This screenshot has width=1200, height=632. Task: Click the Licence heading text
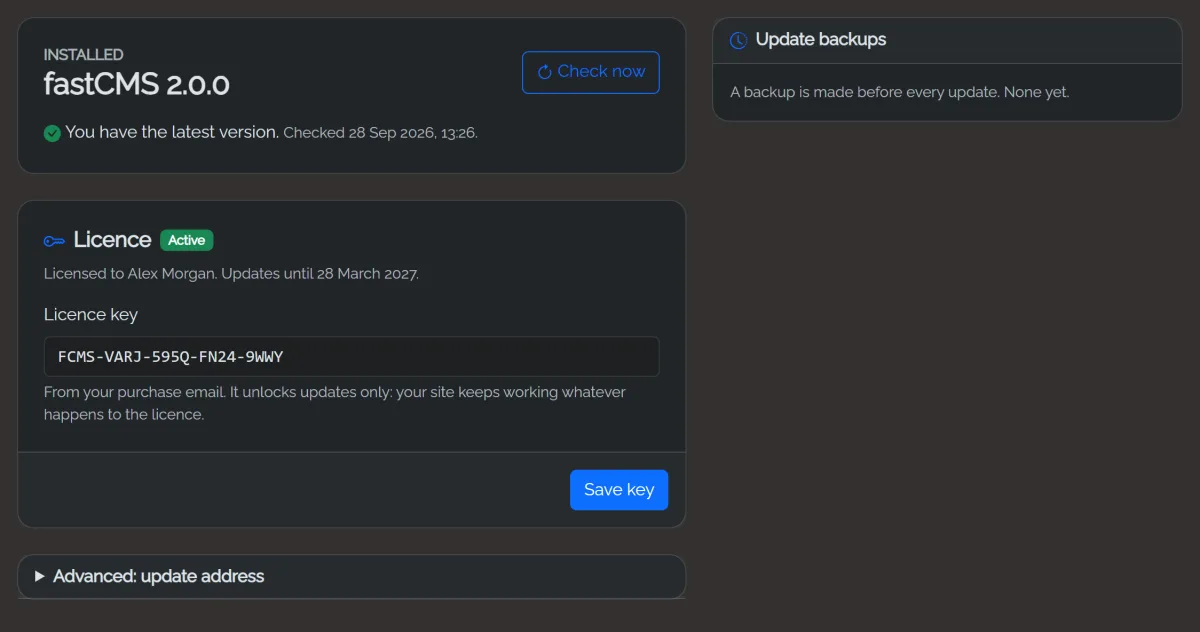(112, 240)
